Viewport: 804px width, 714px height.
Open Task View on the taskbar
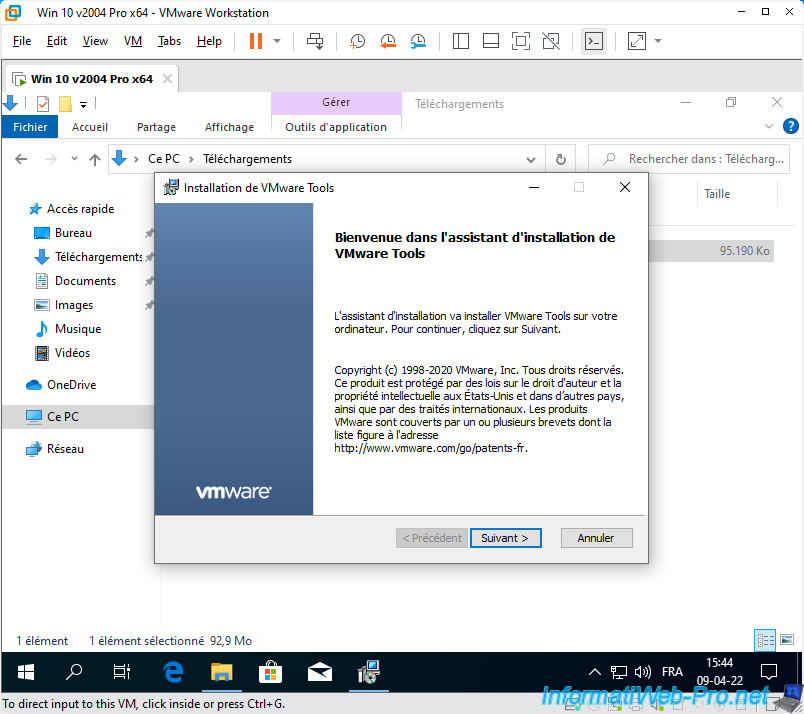122,672
